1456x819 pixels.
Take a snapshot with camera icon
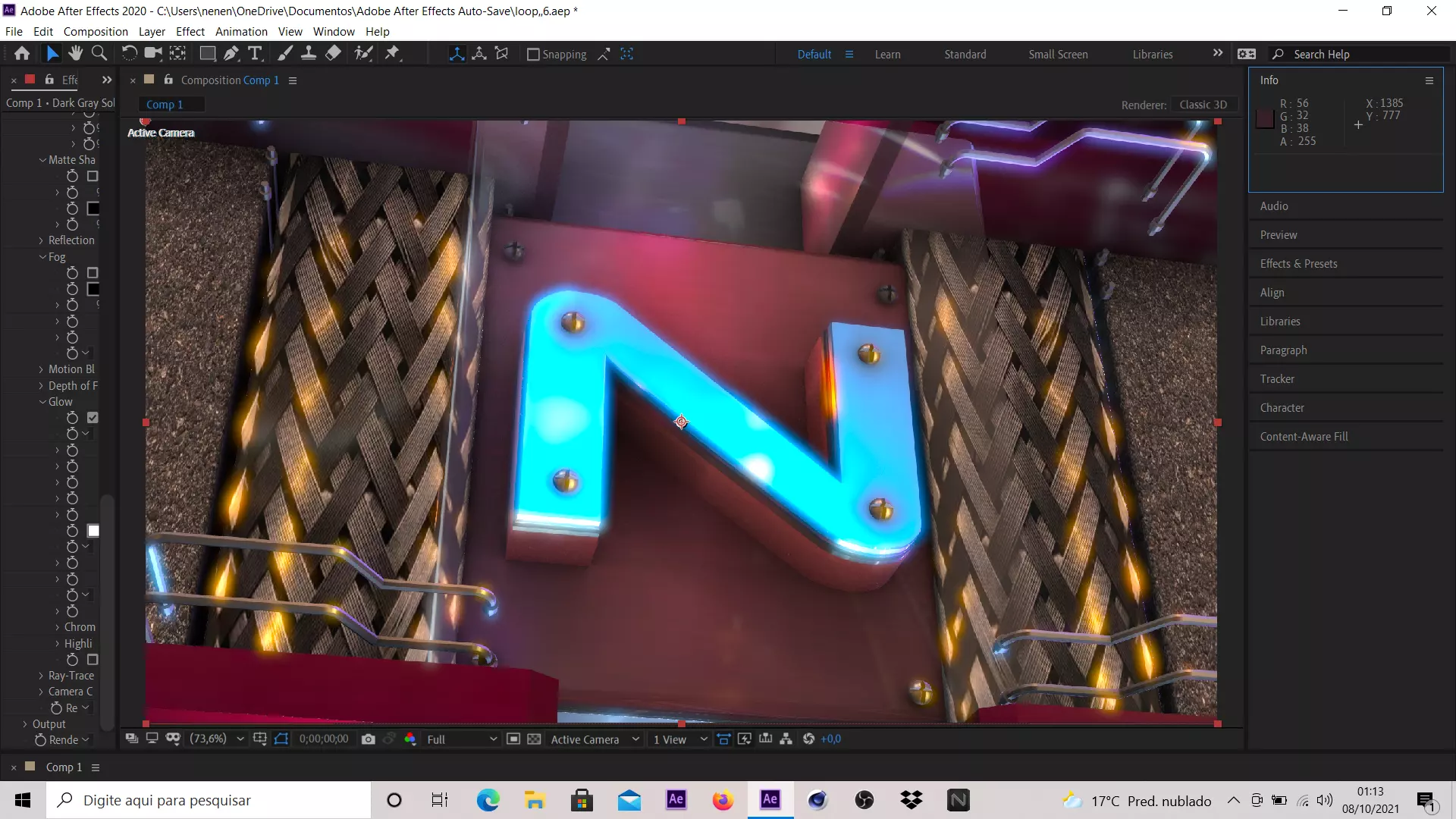coord(369,739)
